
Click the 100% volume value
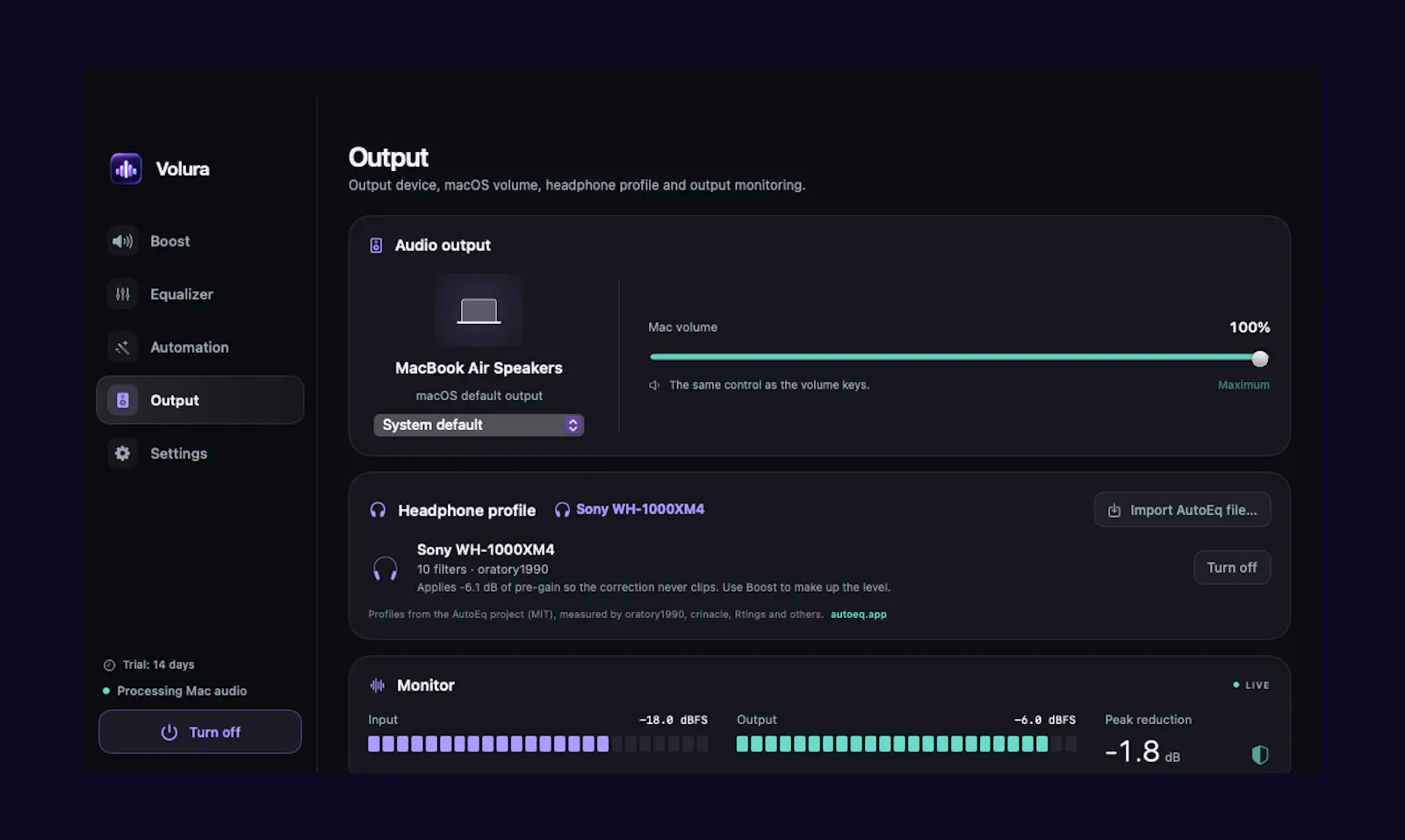pos(1250,327)
